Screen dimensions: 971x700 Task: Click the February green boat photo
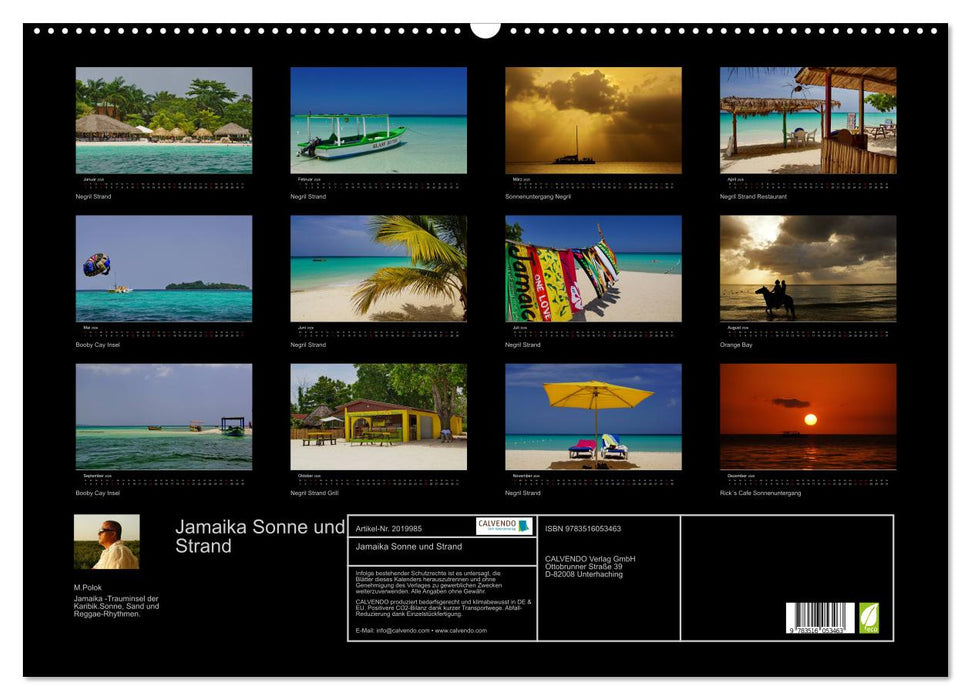click(377, 120)
